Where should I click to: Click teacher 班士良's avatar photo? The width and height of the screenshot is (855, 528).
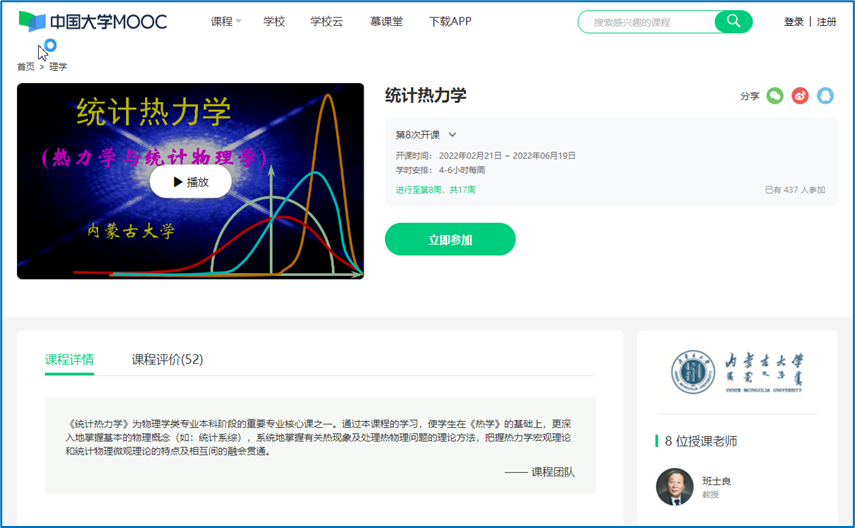[674, 487]
